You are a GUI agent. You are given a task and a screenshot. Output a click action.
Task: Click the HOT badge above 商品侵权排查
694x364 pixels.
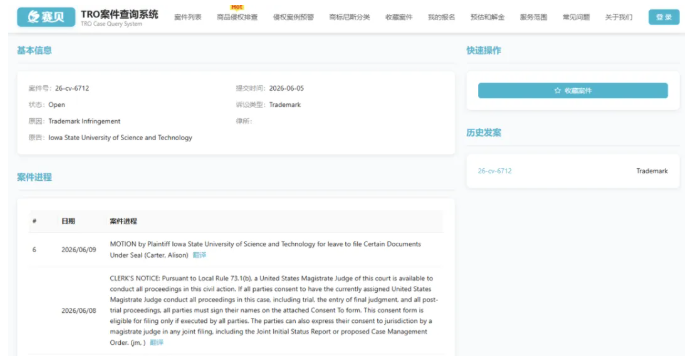[x=237, y=7]
